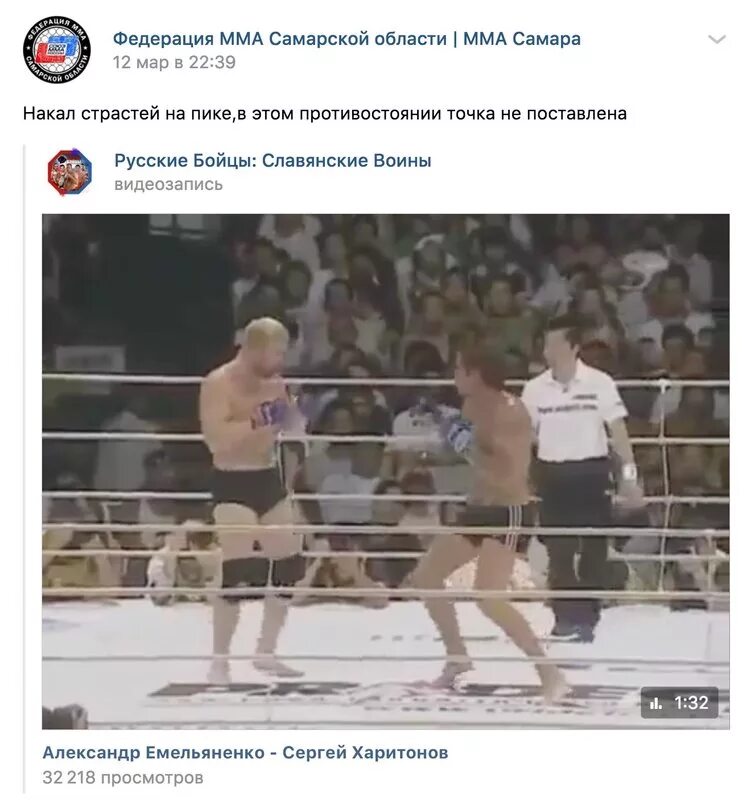Click the bars icon beside 1:32
The height and width of the screenshot is (800, 751).
(x=656, y=704)
